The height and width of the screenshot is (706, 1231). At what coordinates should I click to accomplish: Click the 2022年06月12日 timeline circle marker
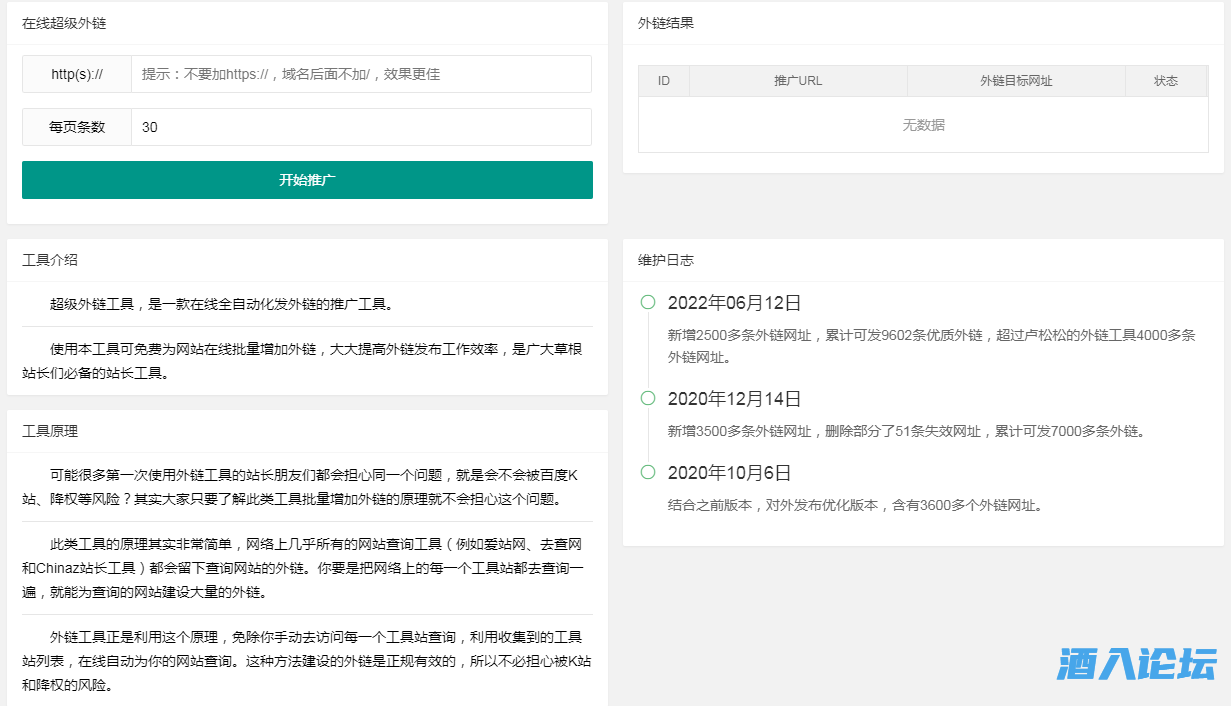pos(648,302)
